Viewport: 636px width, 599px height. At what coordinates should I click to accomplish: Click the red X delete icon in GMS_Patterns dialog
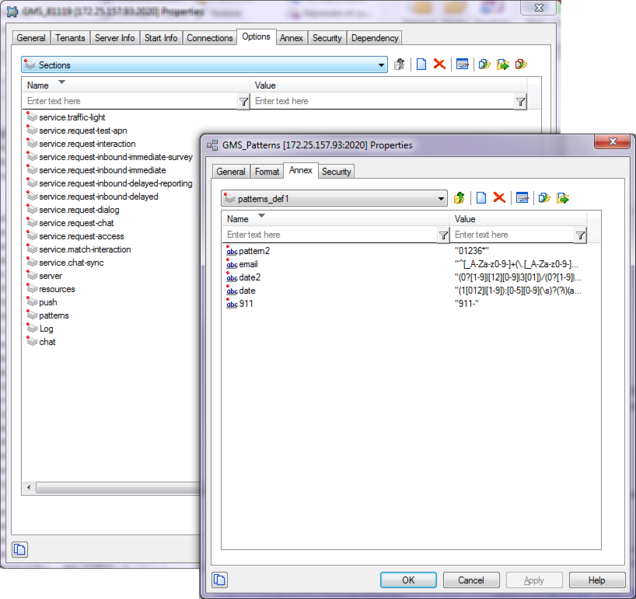pyautogui.click(x=499, y=198)
